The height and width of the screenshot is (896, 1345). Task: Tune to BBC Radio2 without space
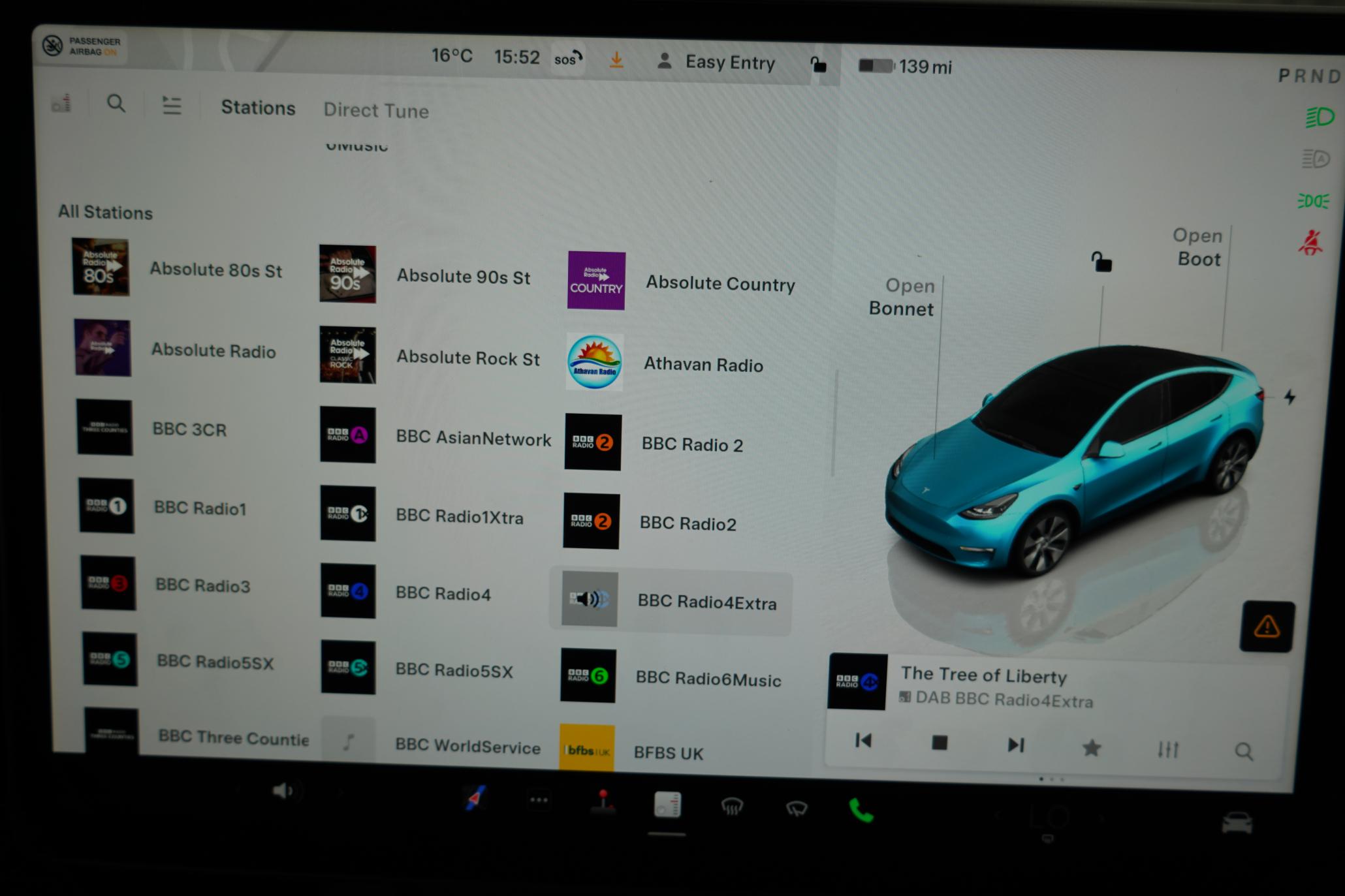[x=650, y=521]
